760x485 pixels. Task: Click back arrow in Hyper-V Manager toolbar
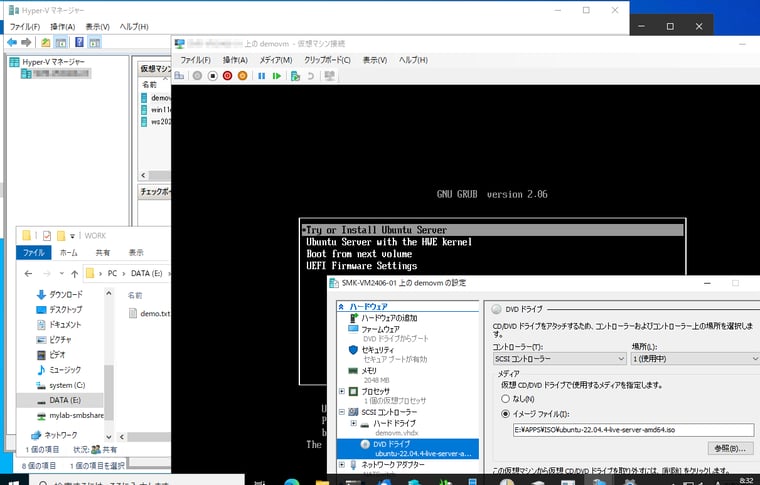pyautogui.click(x=12, y=43)
